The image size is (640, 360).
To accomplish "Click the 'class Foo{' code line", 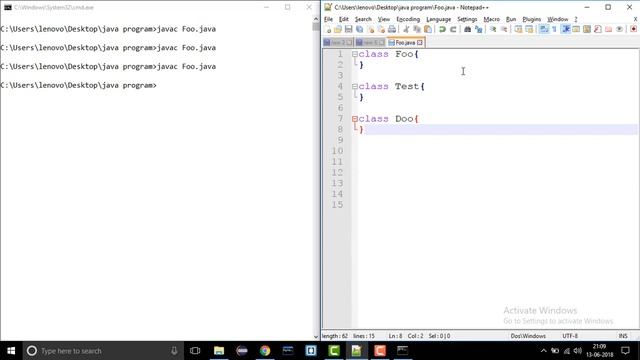I will [389, 54].
